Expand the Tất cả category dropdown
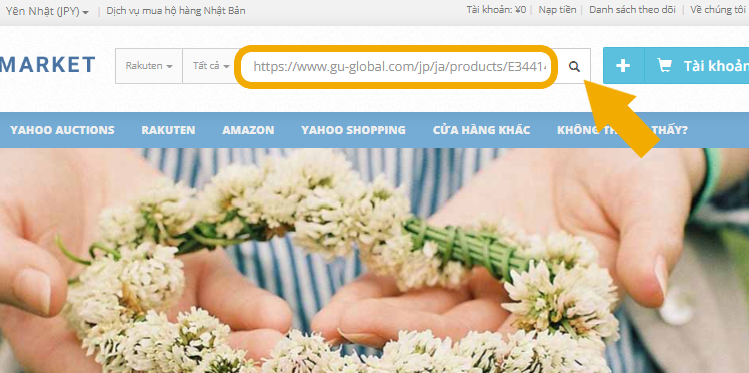This screenshot has height=373, width=749. click(211, 66)
